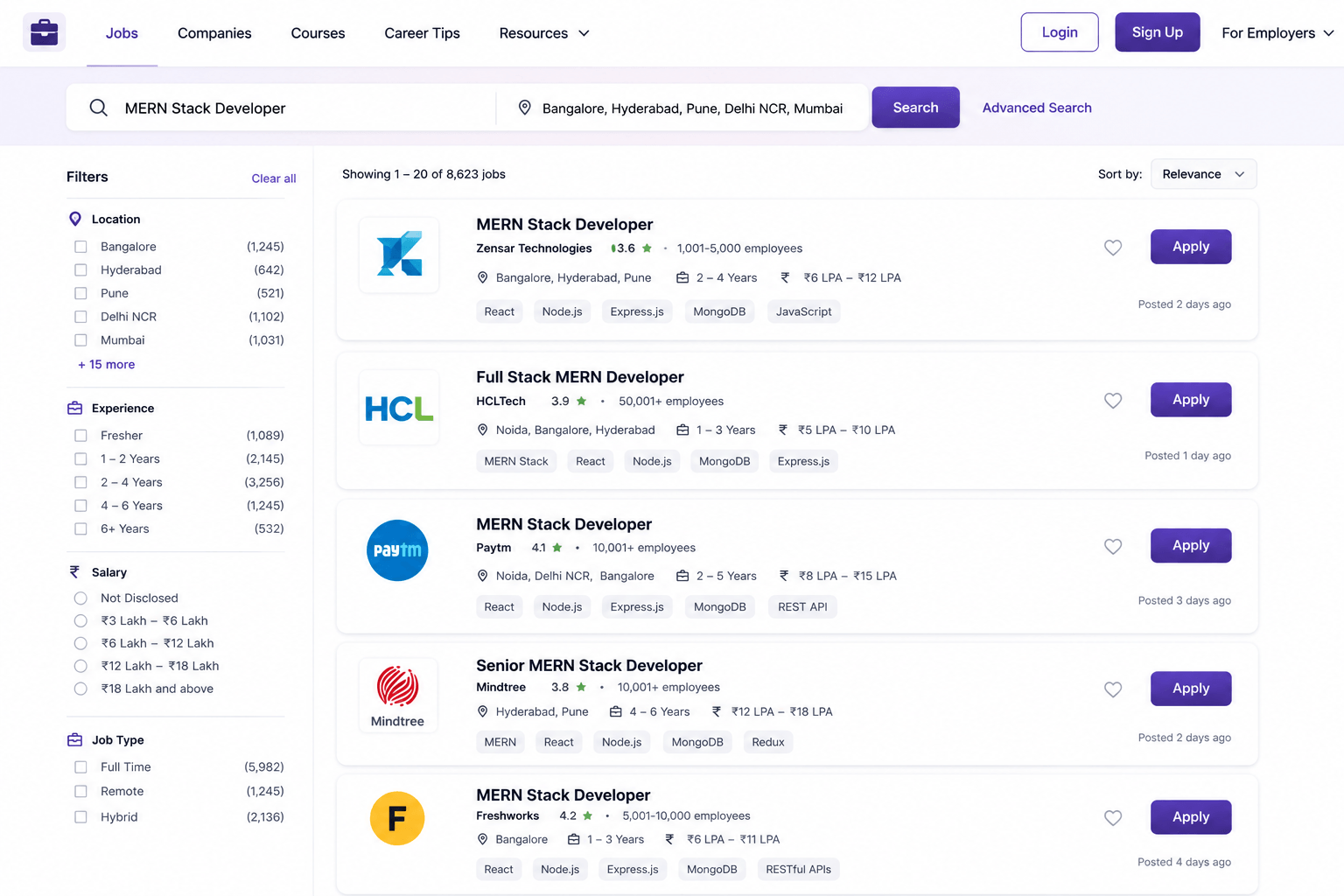Viewport: 1344px width, 896px height.
Task: Check the Bangalore location filter
Action: pos(80,247)
